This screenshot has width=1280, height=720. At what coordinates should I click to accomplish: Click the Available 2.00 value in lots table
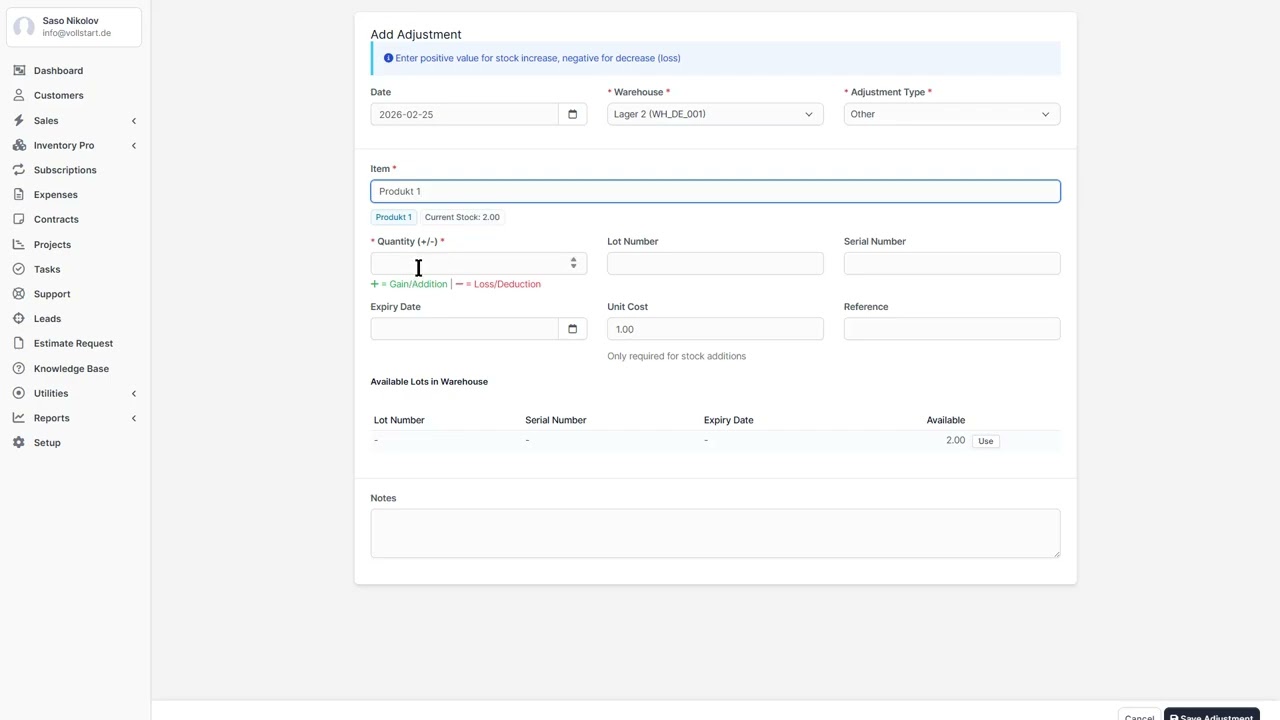(x=955, y=441)
